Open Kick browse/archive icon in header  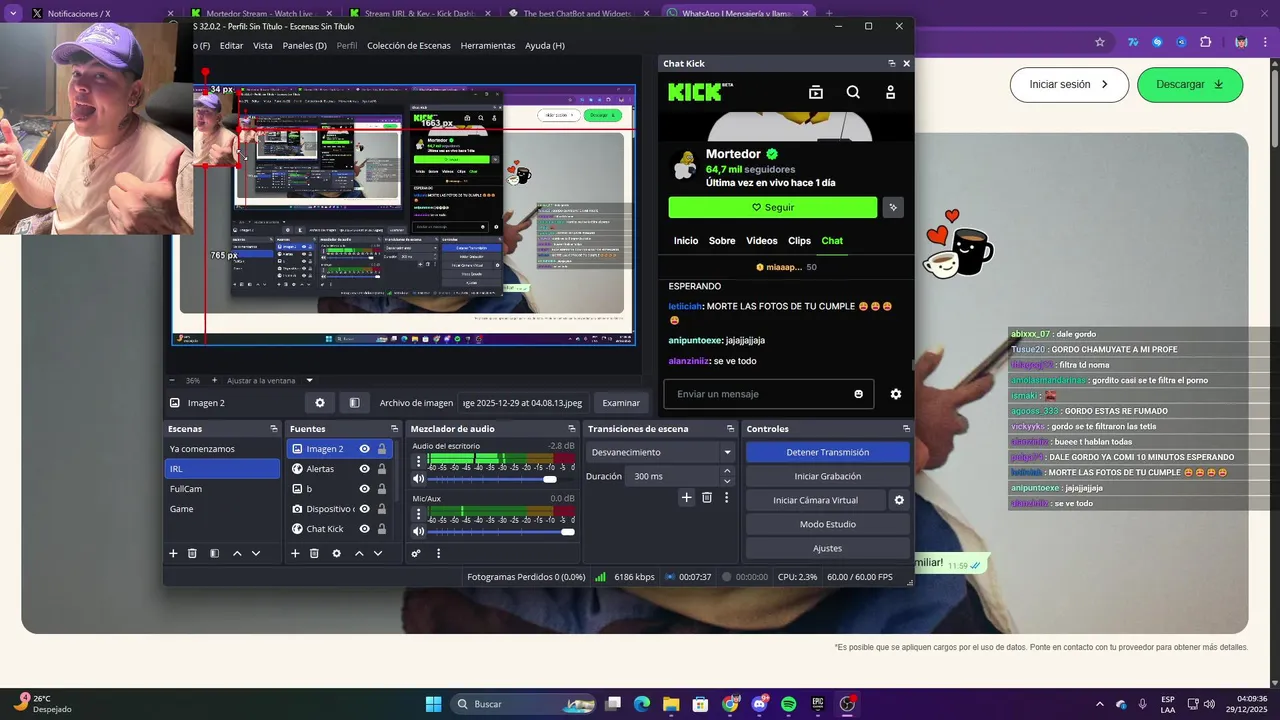[816, 92]
